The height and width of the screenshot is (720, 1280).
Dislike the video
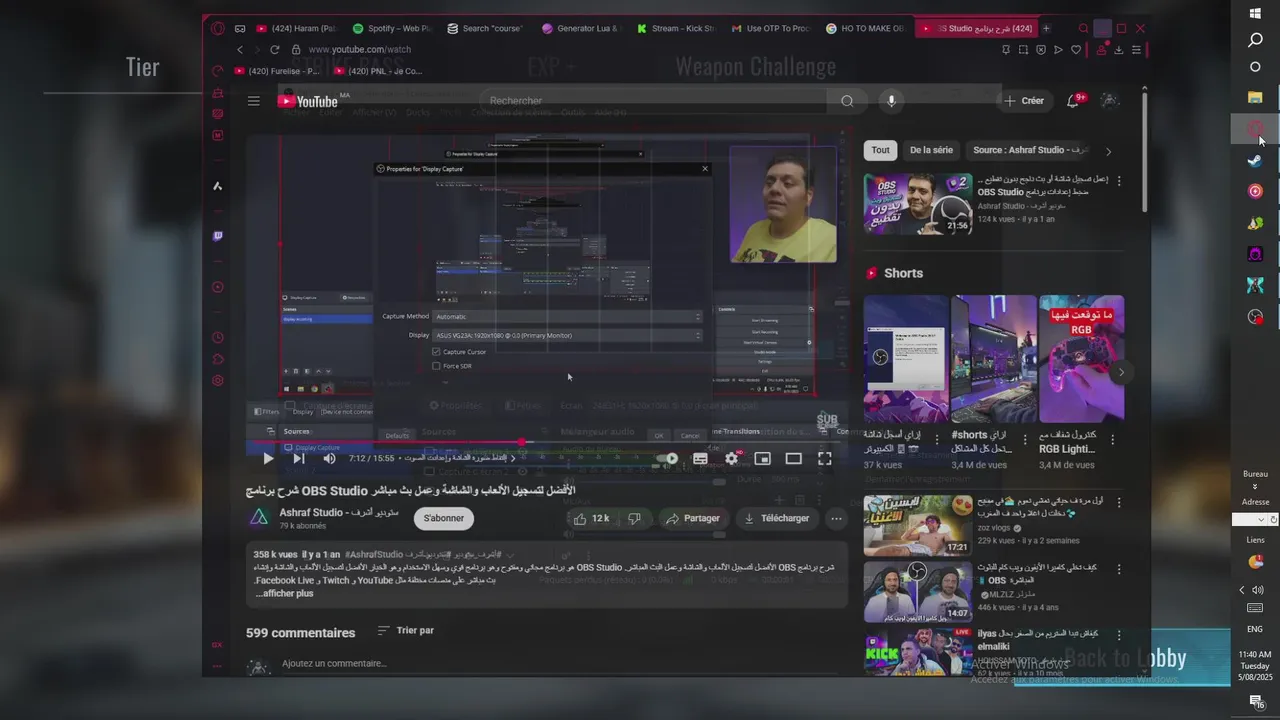tap(635, 518)
